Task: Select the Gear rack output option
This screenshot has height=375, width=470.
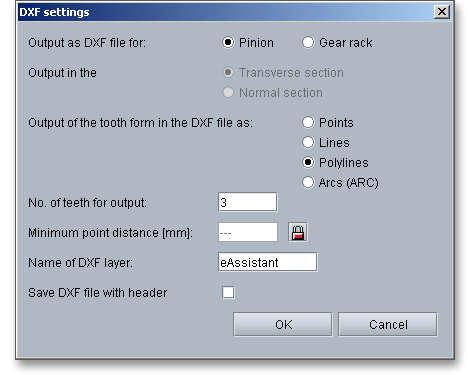Action: click(x=308, y=43)
